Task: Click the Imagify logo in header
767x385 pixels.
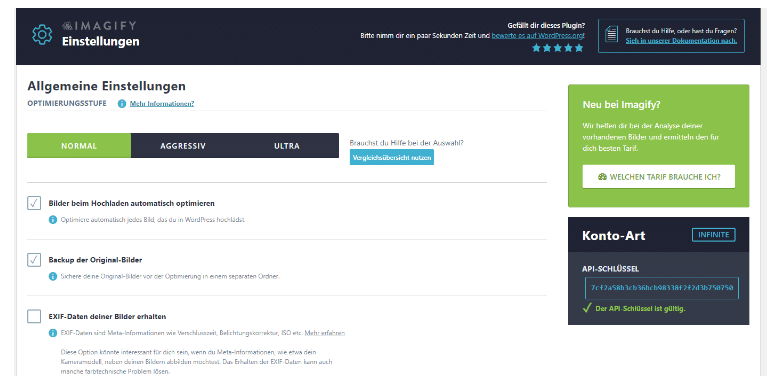Action: point(99,26)
